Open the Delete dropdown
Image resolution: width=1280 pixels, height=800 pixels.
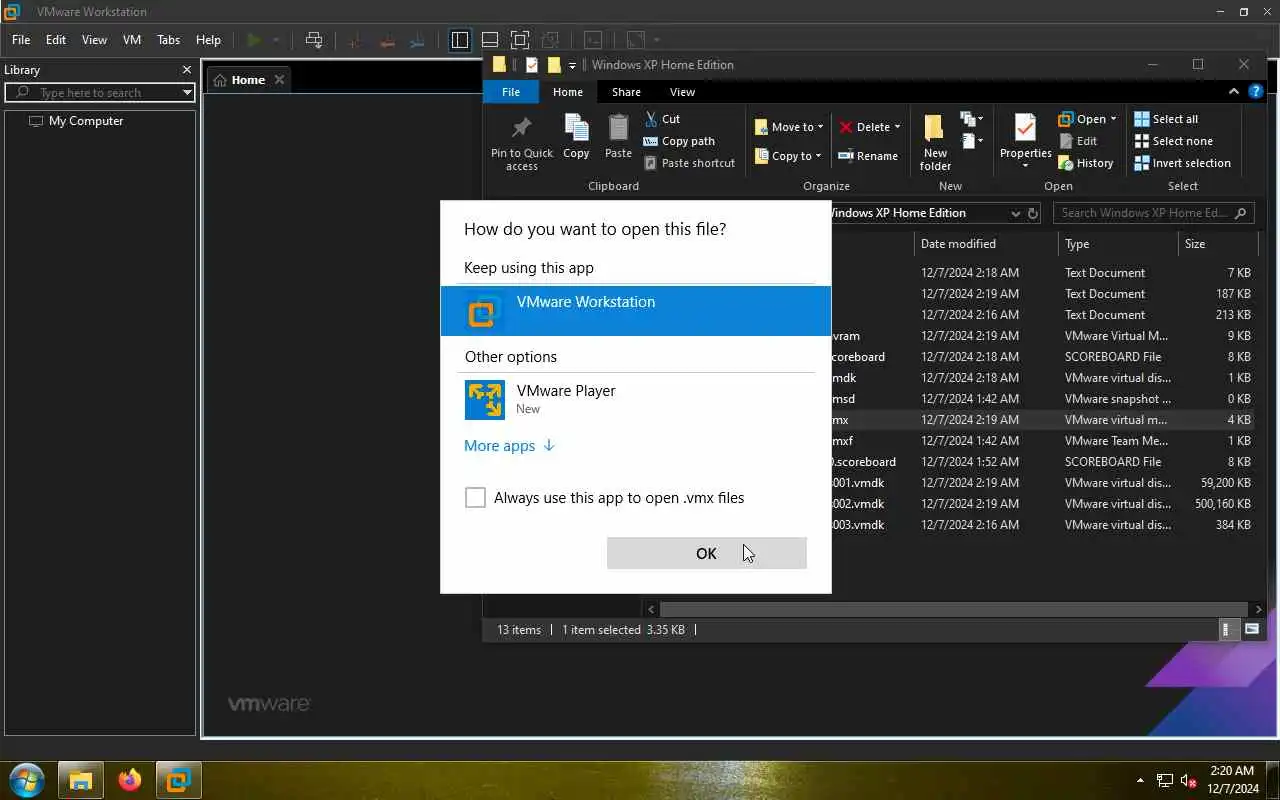click(x=869, y=127)
